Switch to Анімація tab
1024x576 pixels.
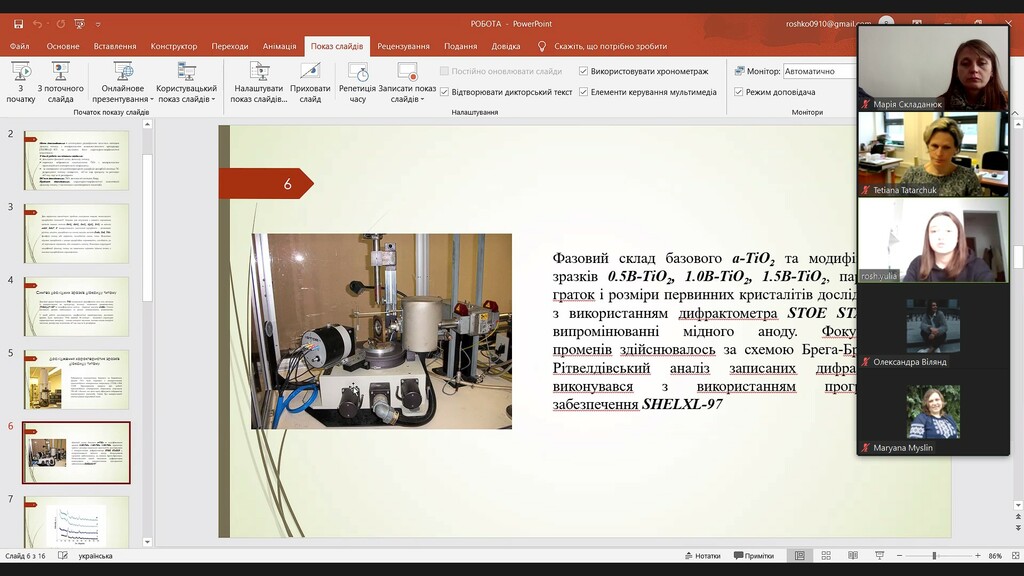click(280, 46)
